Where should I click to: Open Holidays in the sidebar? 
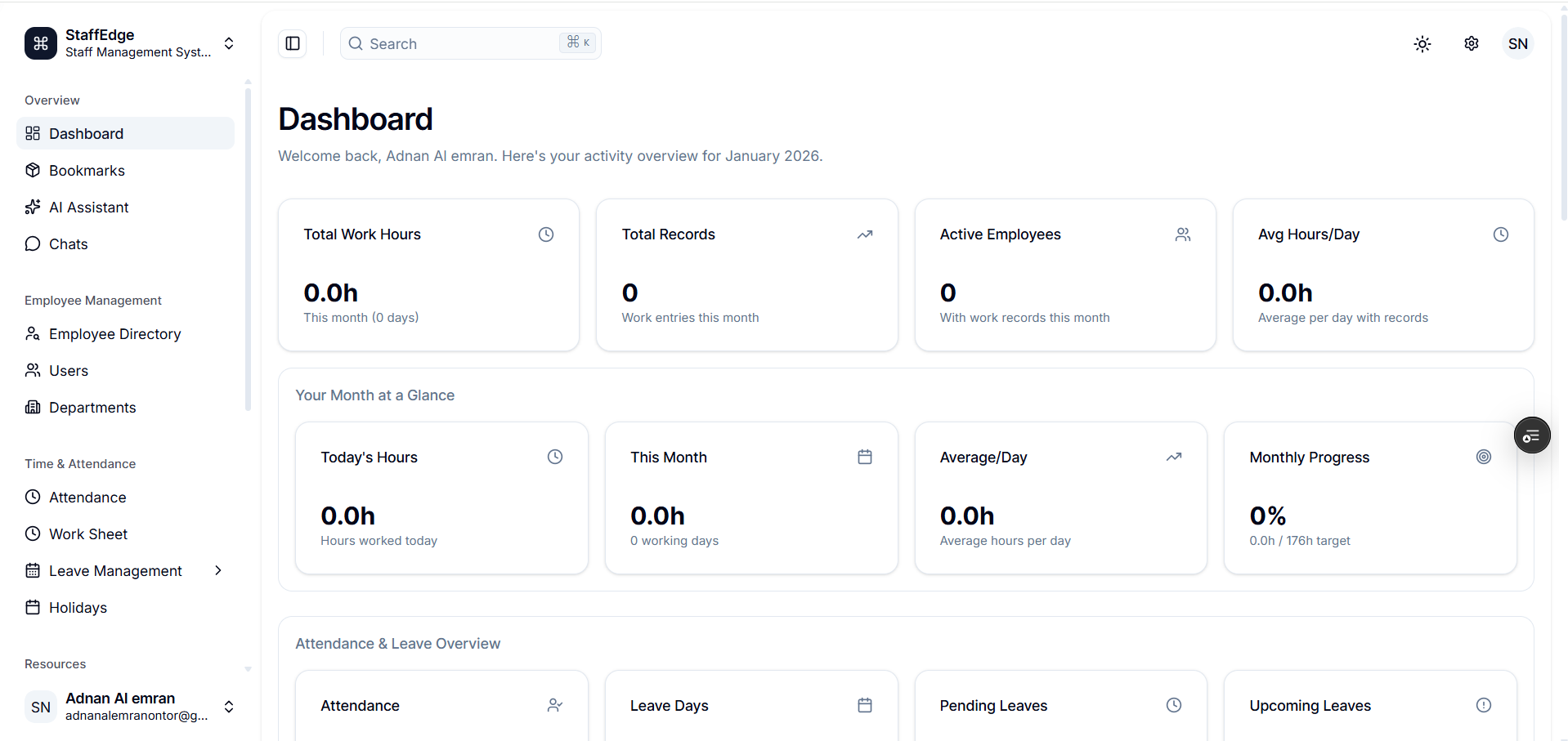[x=125, y=607]
